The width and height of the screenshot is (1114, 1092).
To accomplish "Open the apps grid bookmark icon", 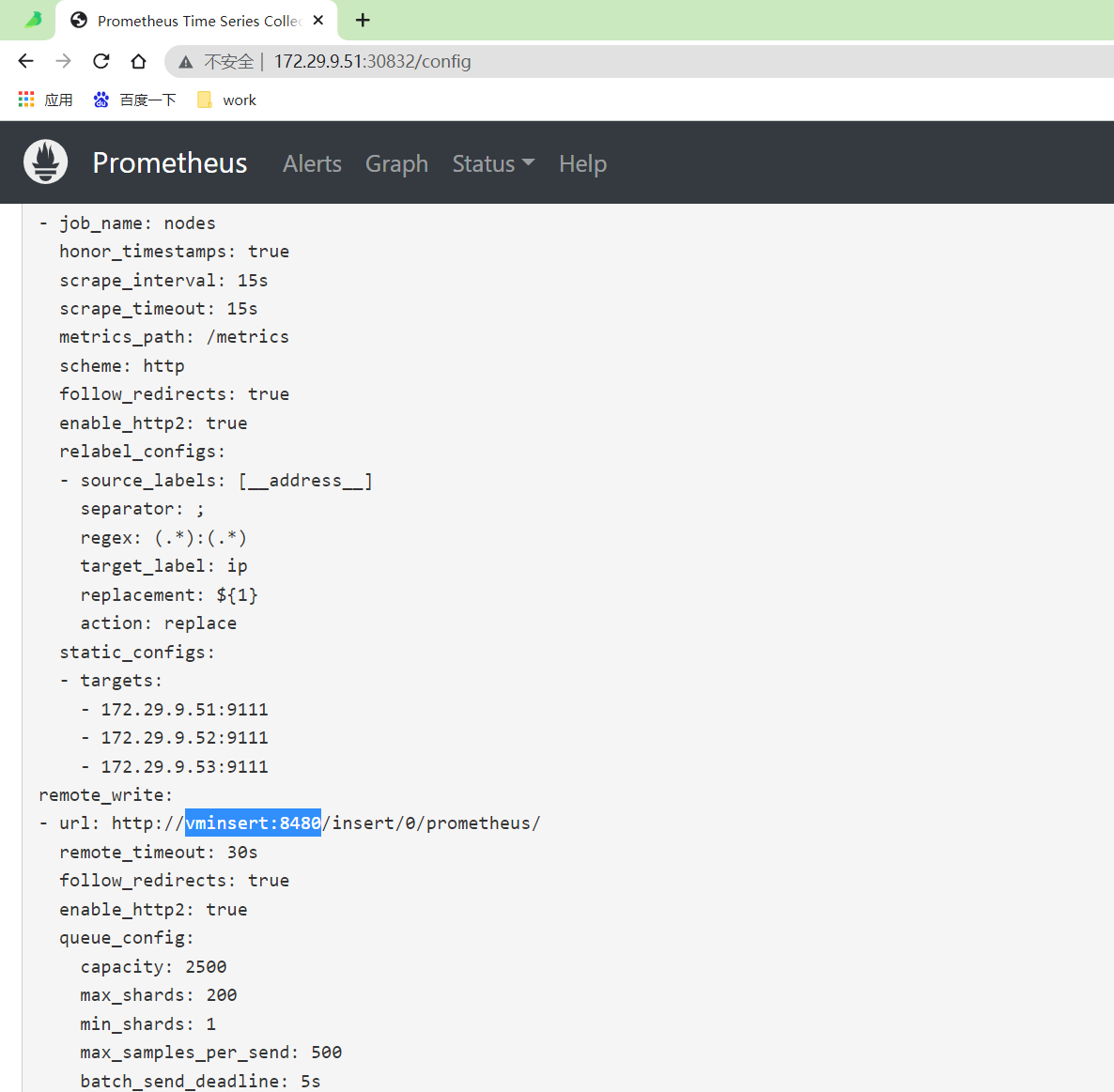I will tap(26, 100).
